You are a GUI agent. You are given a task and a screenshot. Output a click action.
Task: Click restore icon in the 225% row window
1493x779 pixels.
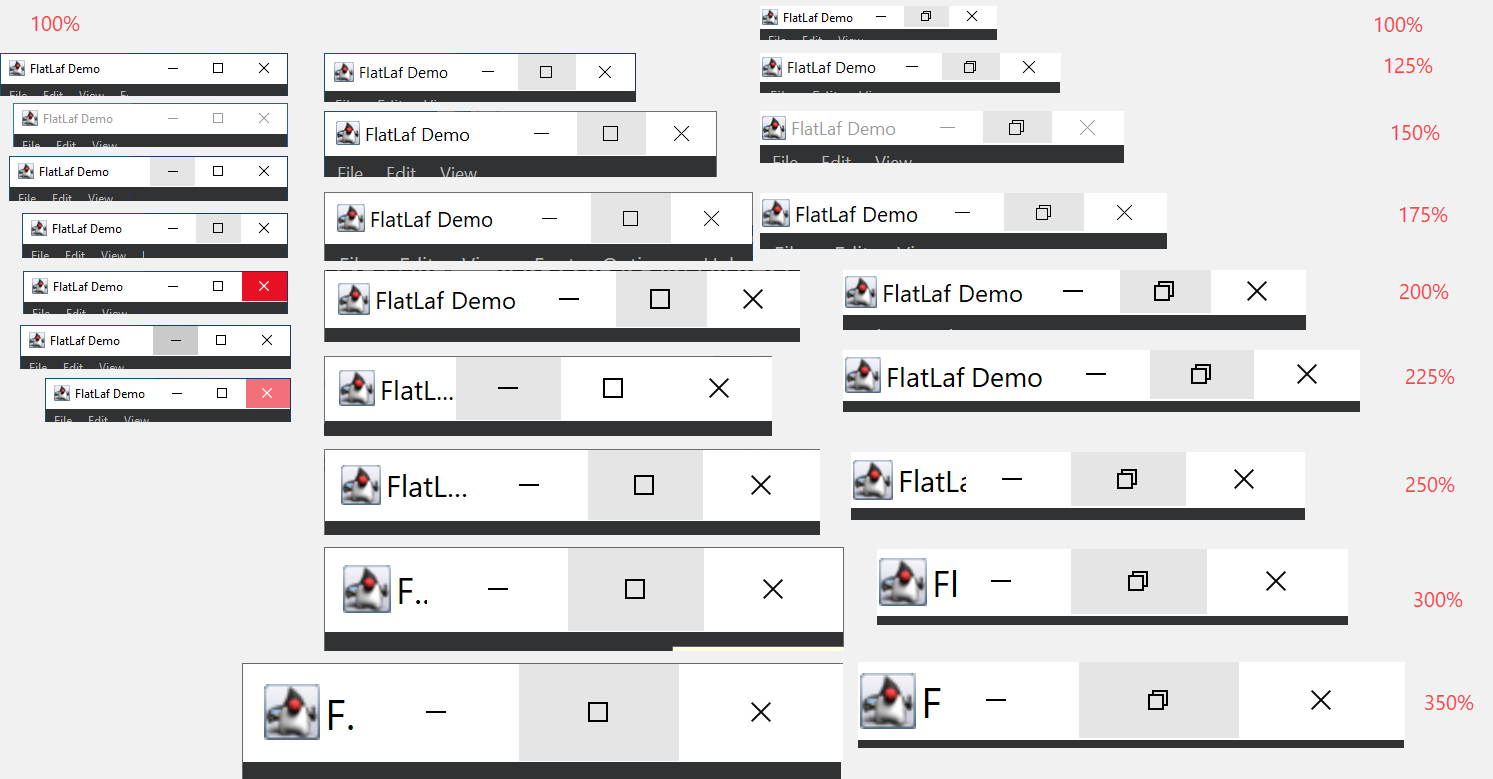[x=1201, y=375]
